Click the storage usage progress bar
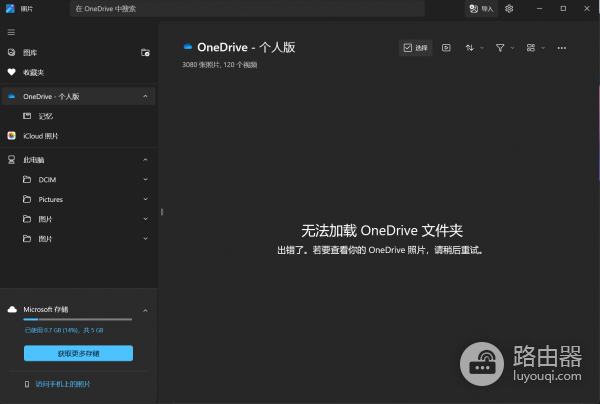Screen dimensions: 600x404 point(78,319)
